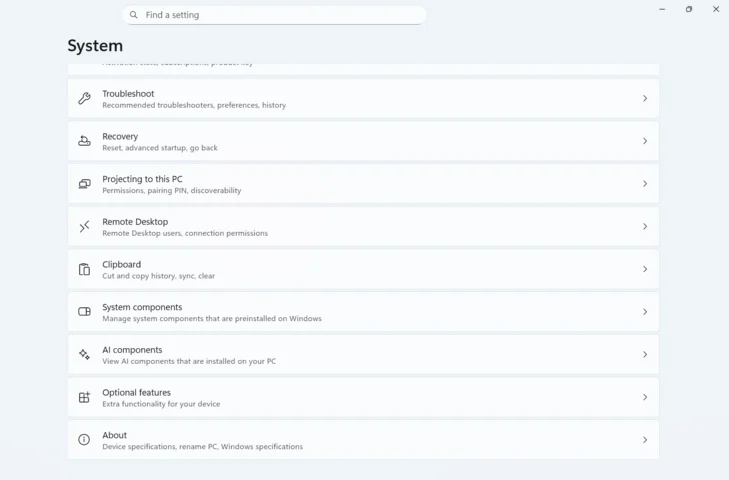Click the Recovery drive icon
Image resolution: width=729 pixels, height=480 pixels.
84,141
